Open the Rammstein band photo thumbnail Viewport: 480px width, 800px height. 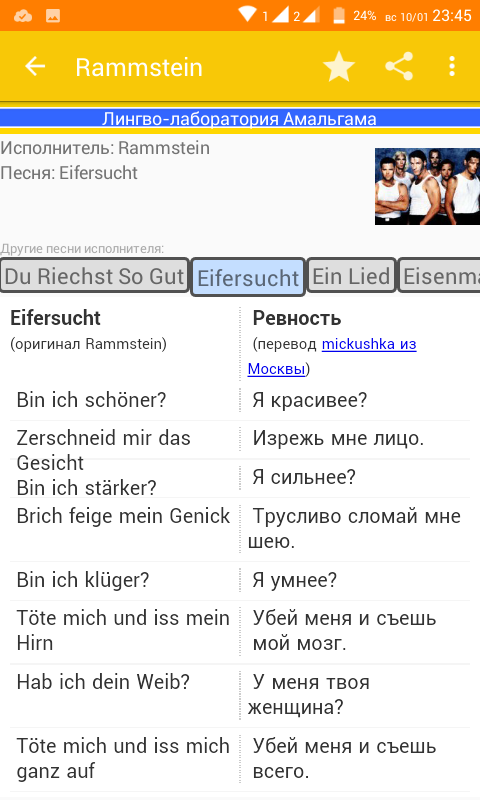pos(427,186)
